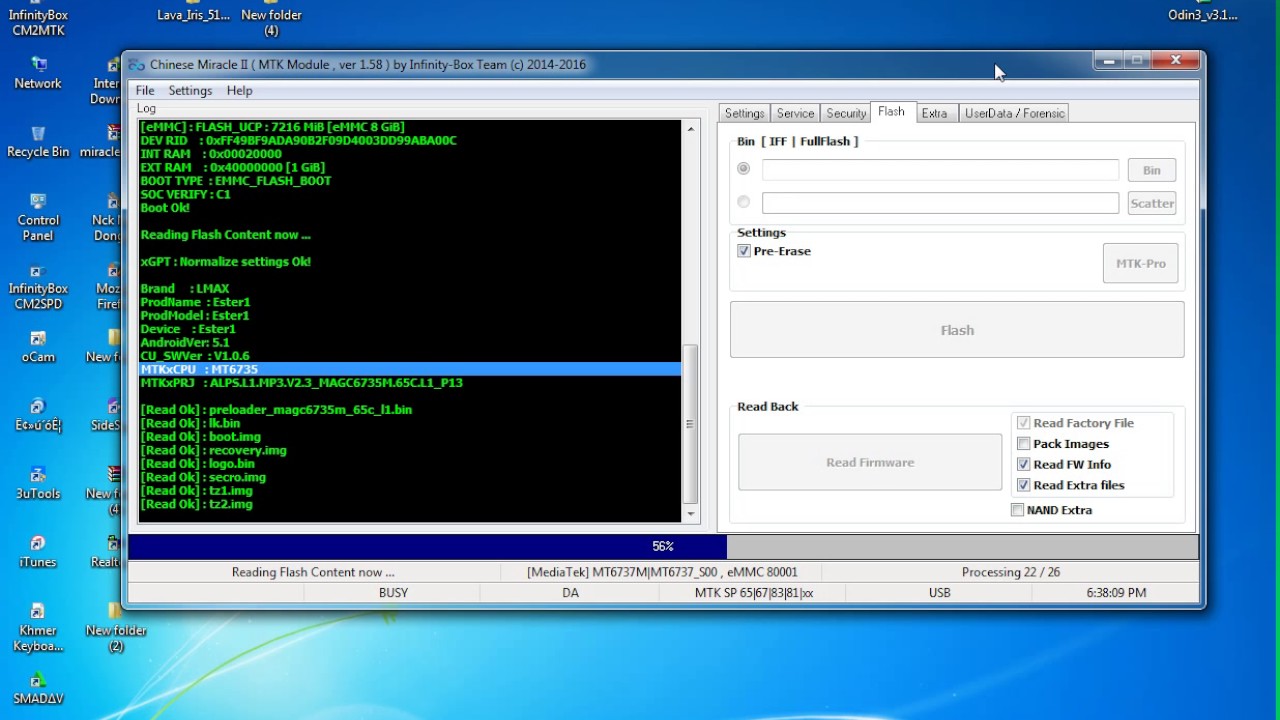Launch 3uTools desktop shortcut

[38, 484]
